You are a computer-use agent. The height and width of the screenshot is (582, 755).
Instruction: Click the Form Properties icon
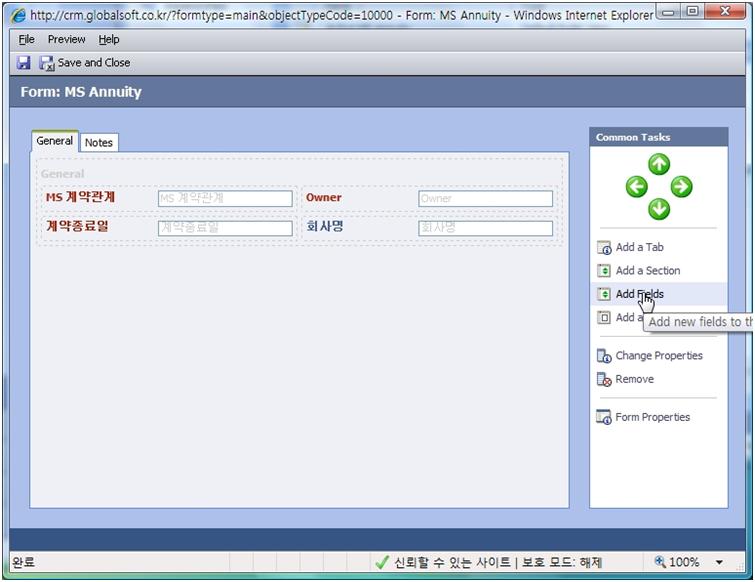(x=604, y=417)
